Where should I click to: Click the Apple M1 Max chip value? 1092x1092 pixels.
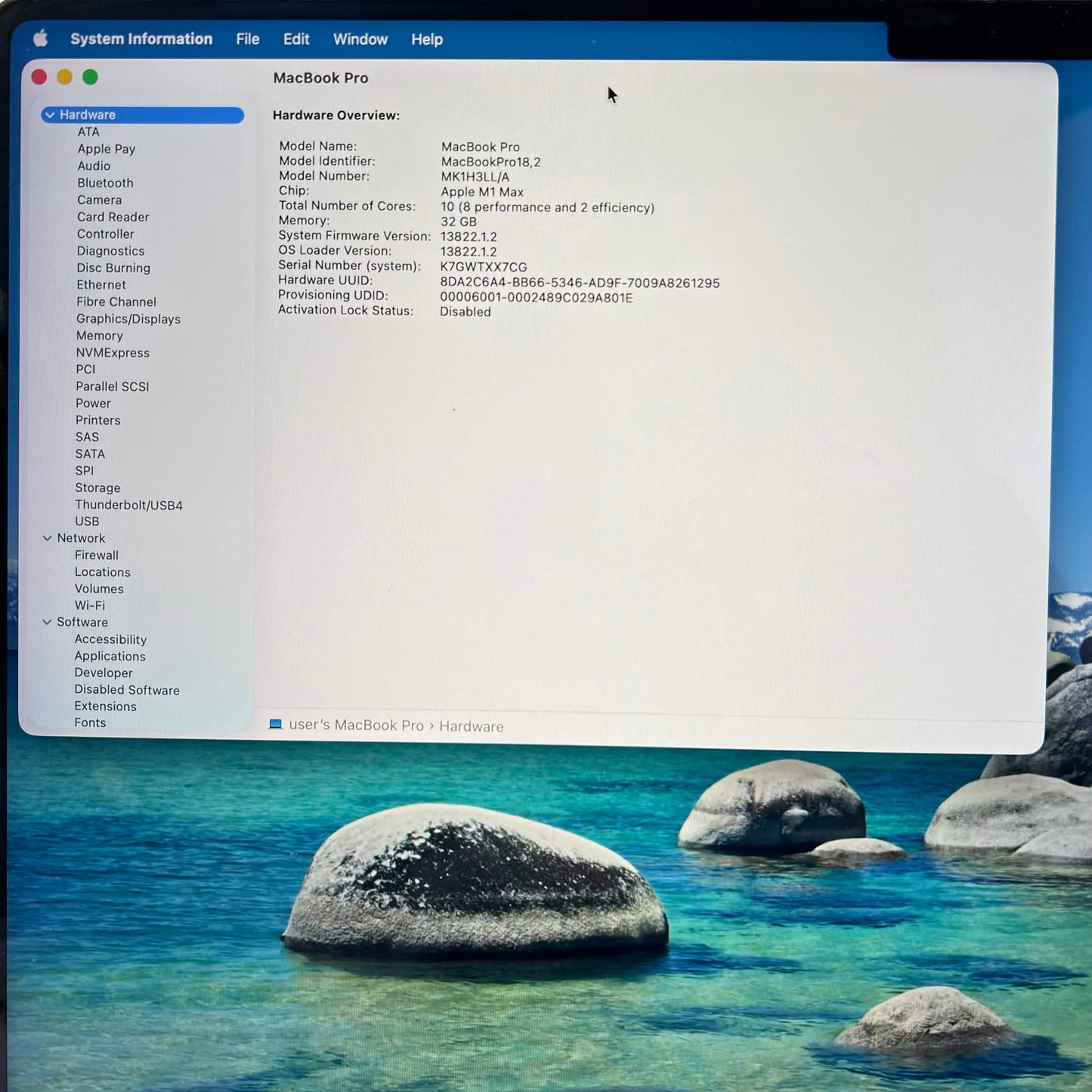tap(482, 192)
